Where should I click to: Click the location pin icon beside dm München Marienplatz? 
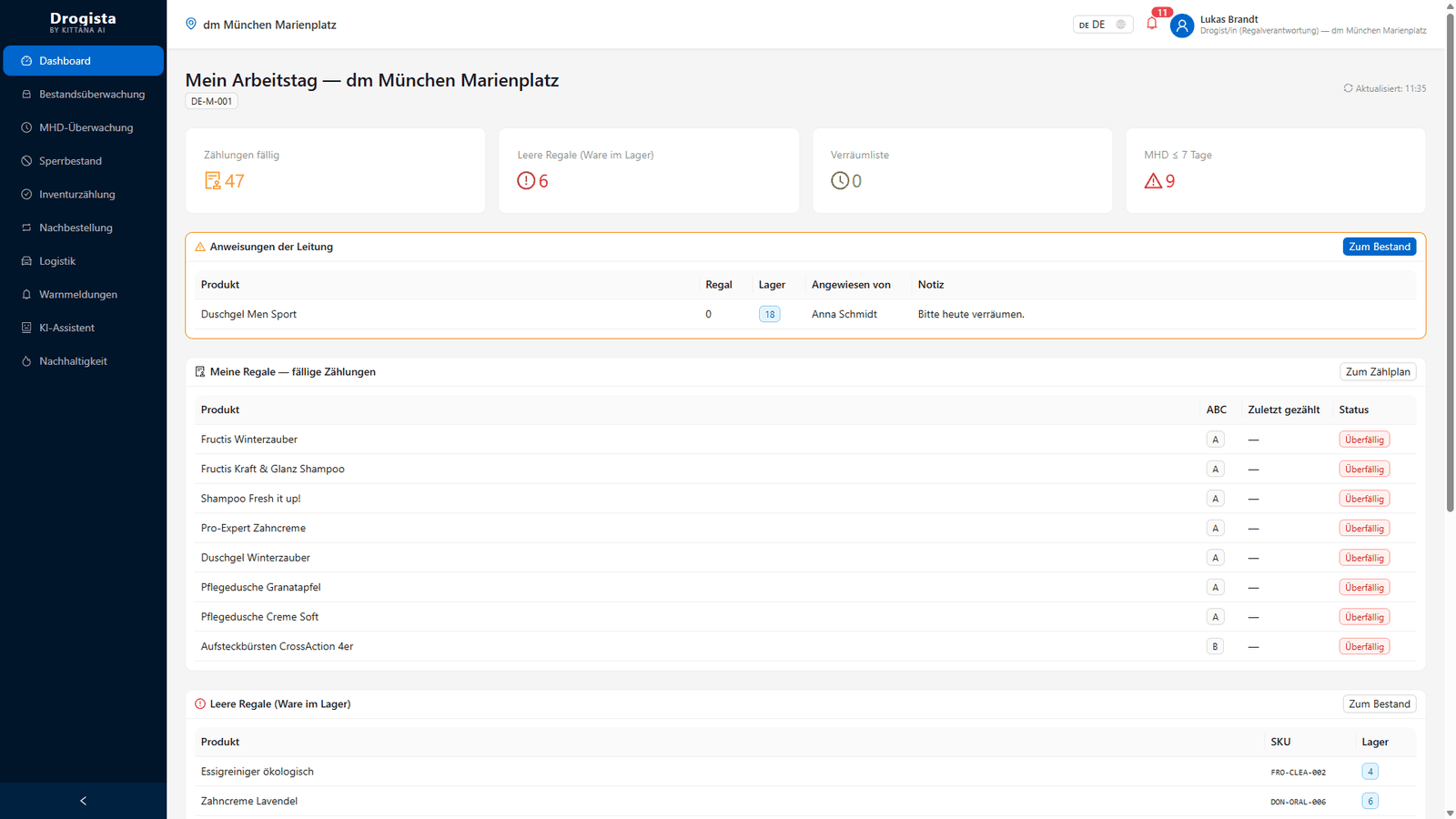[x=191, y=24]
